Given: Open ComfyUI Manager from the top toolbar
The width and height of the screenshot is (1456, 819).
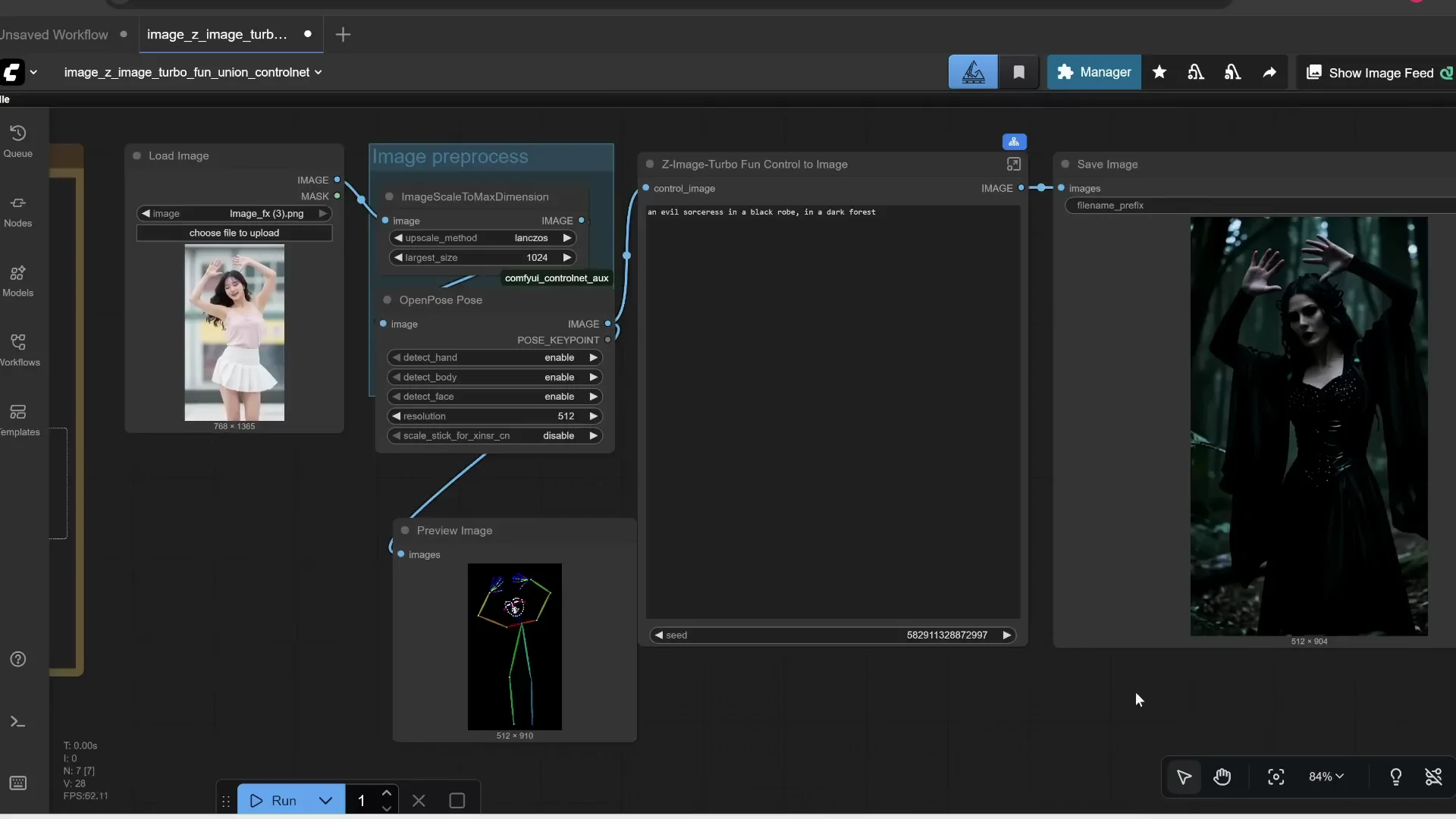Looking at the screenshot, I should [1094, 72].
